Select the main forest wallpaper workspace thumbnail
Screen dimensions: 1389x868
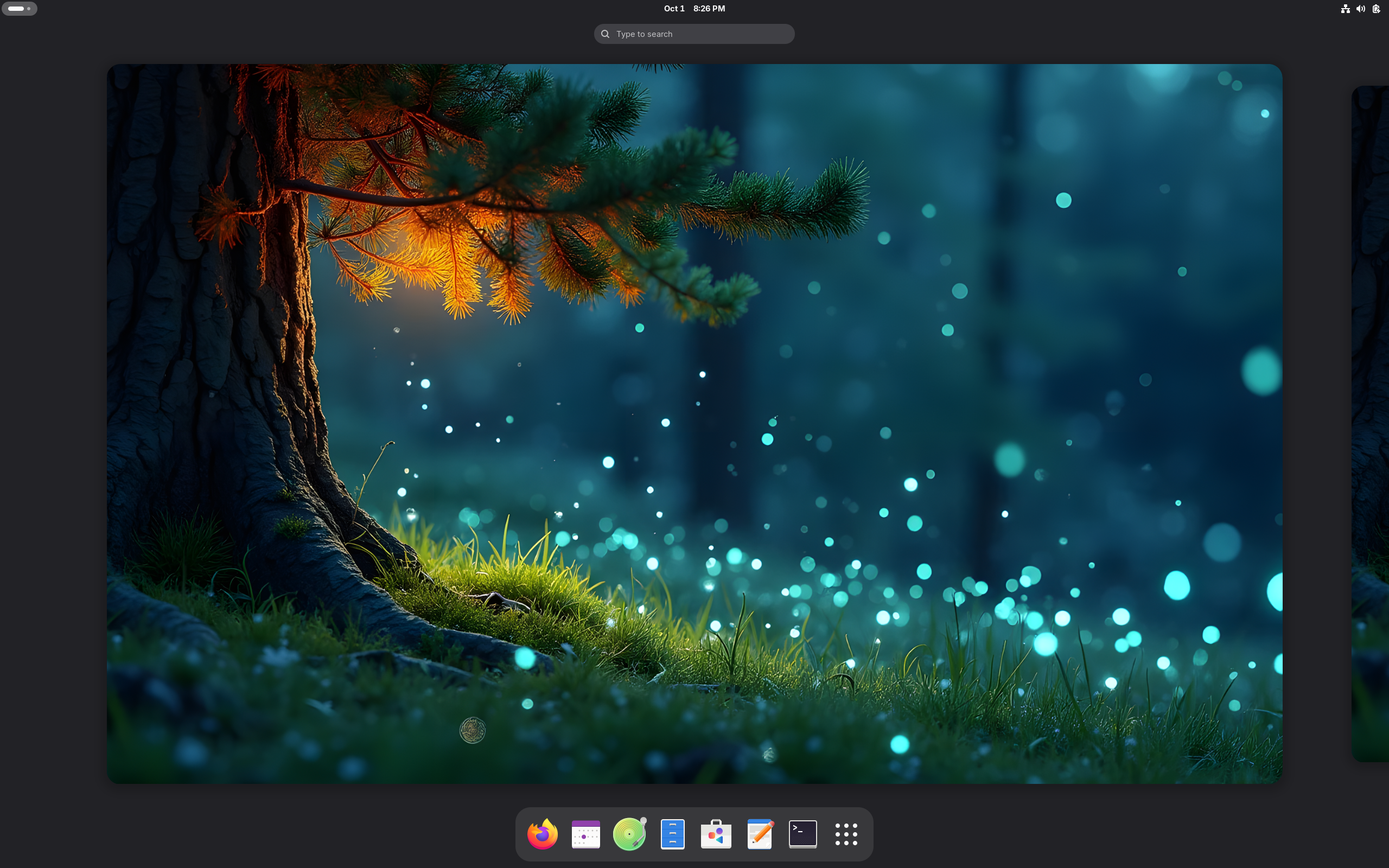[x=694, y=424]
